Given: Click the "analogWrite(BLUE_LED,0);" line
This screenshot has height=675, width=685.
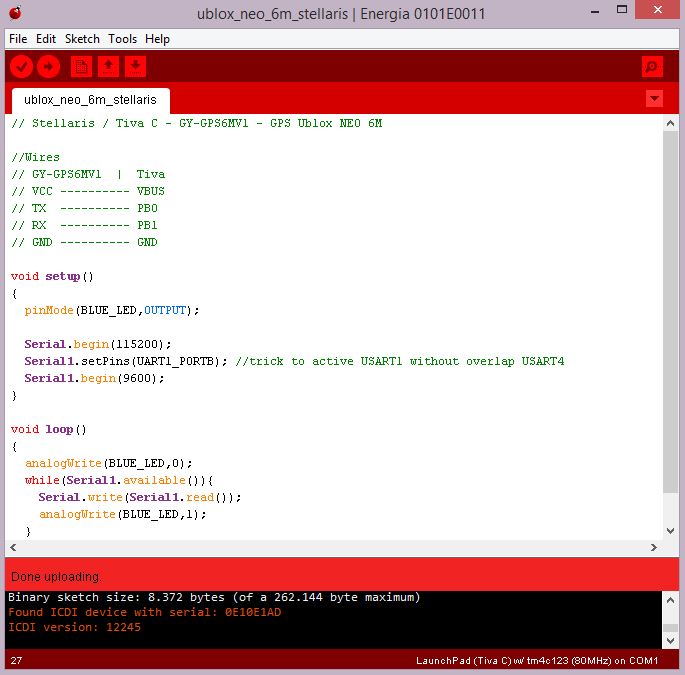Looking at the screenshot, I should pos(108,463).
